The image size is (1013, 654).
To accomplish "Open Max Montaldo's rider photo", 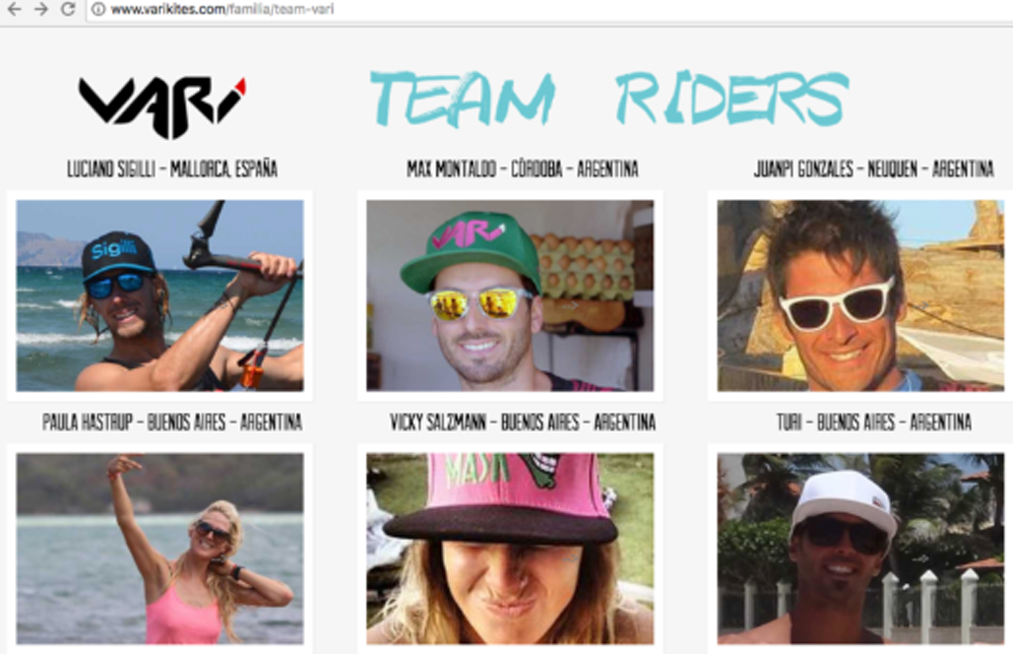I will pos(510,295).
